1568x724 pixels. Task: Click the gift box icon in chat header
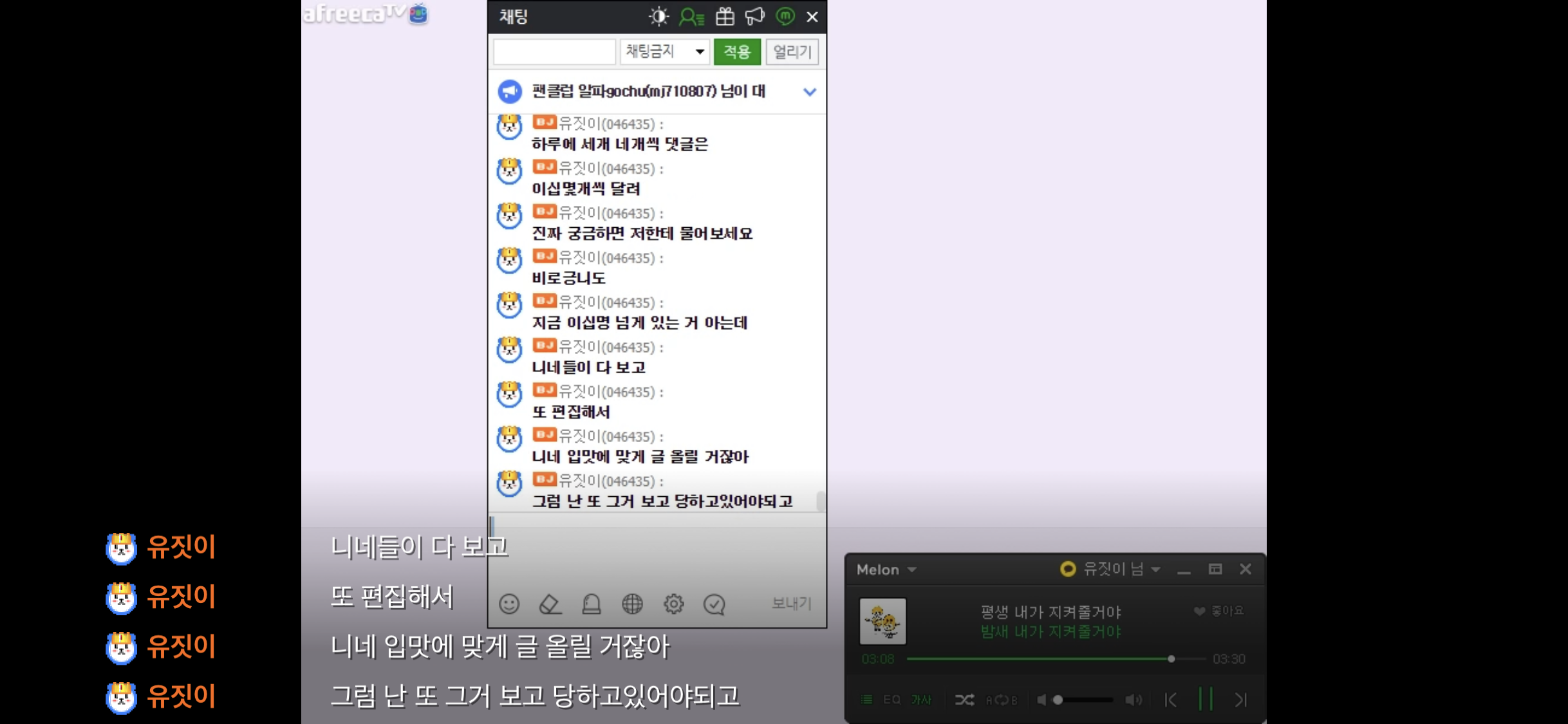click(x=725, y=16)
